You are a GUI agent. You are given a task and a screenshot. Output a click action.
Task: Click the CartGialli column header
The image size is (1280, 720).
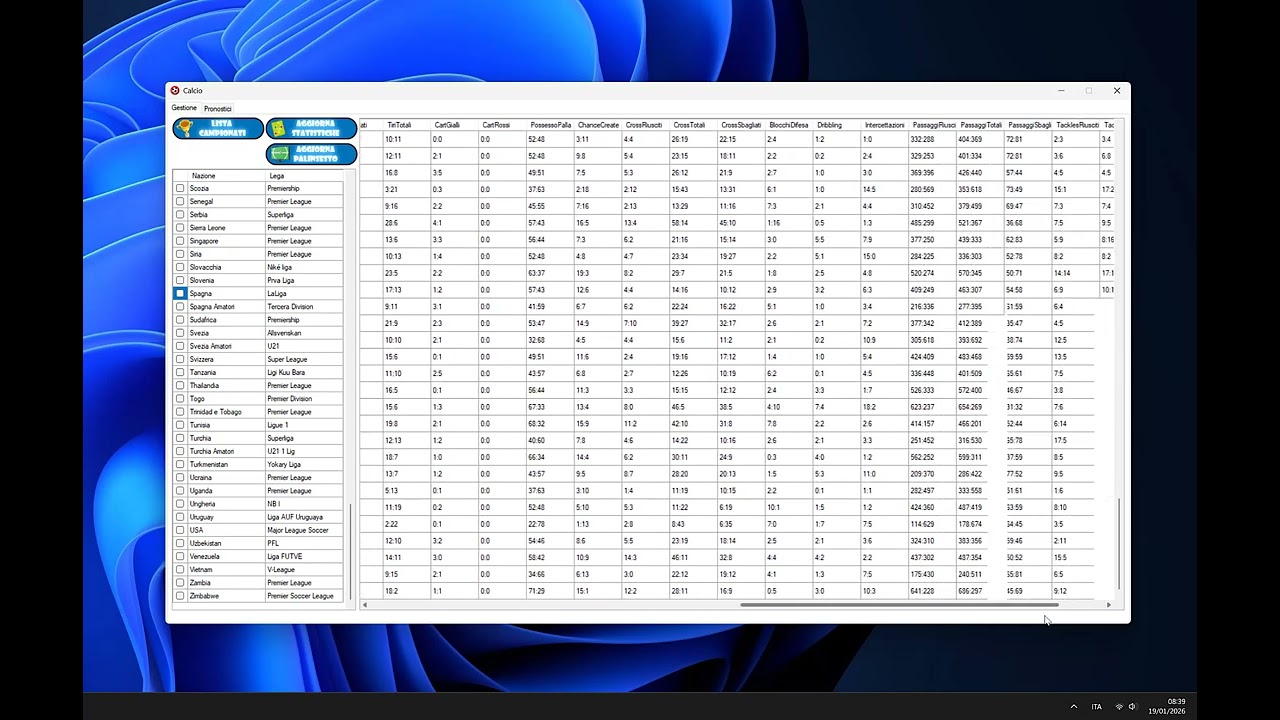[453, 125]
